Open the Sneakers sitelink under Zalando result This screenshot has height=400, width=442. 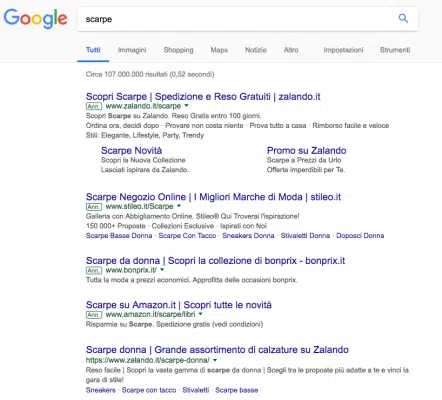coord(101,390)
